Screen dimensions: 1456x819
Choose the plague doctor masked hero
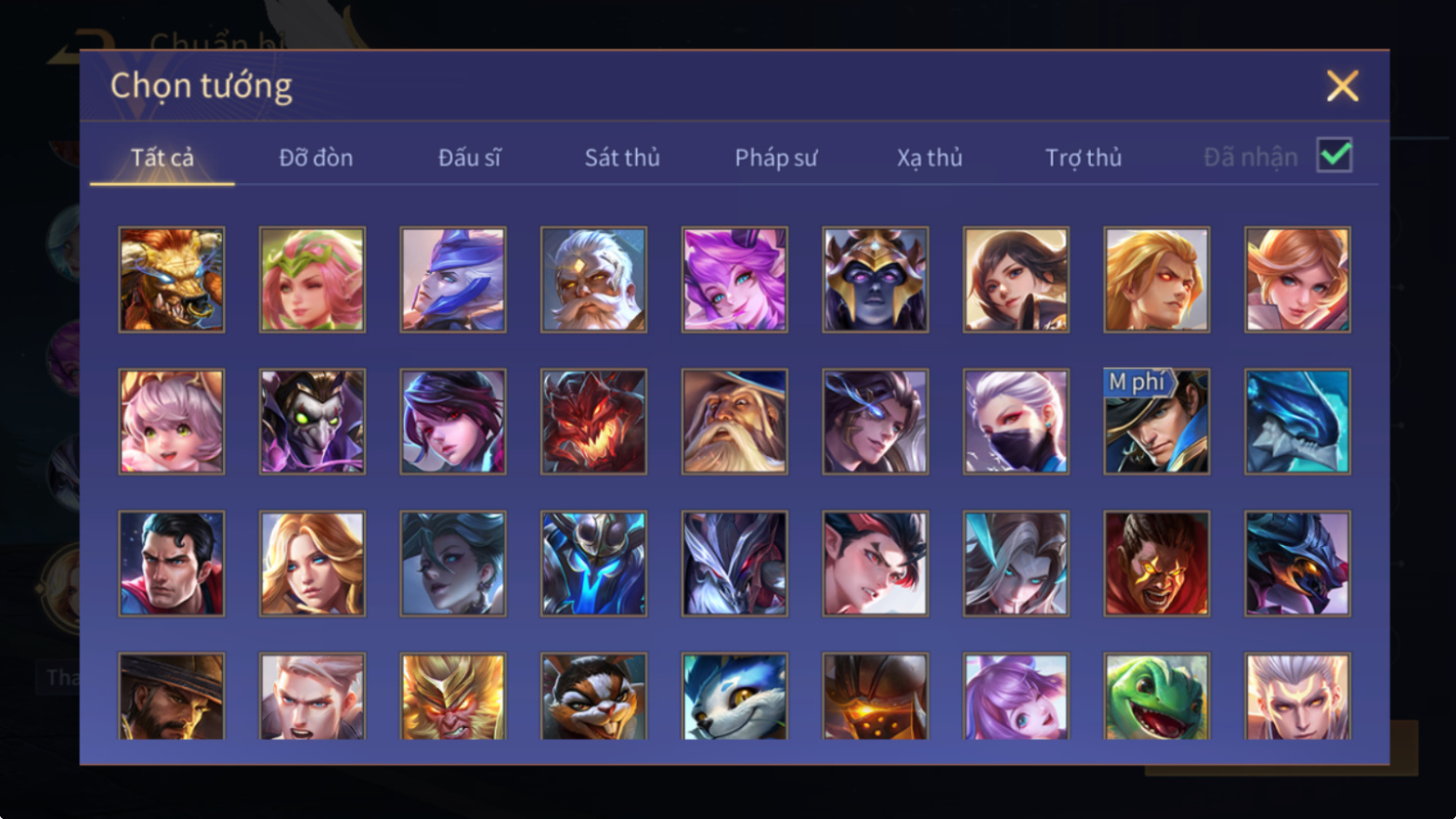point(312,422)
